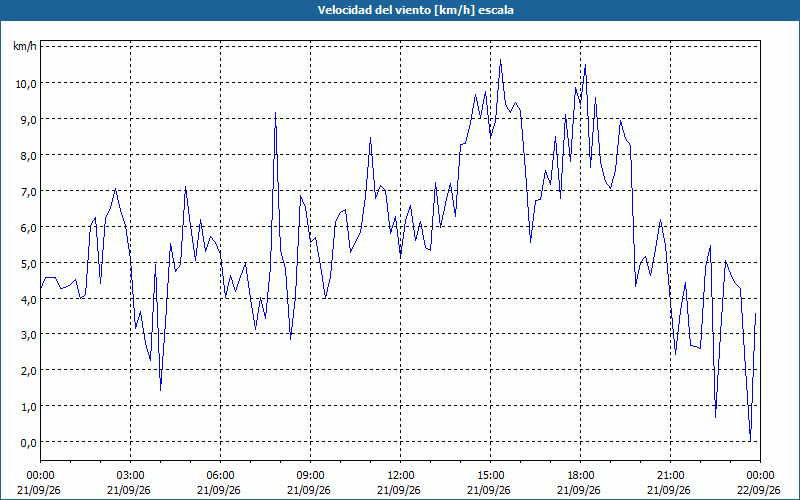
Task: Click the '5,0' vertical axis label
Action: tap(28, 263)
